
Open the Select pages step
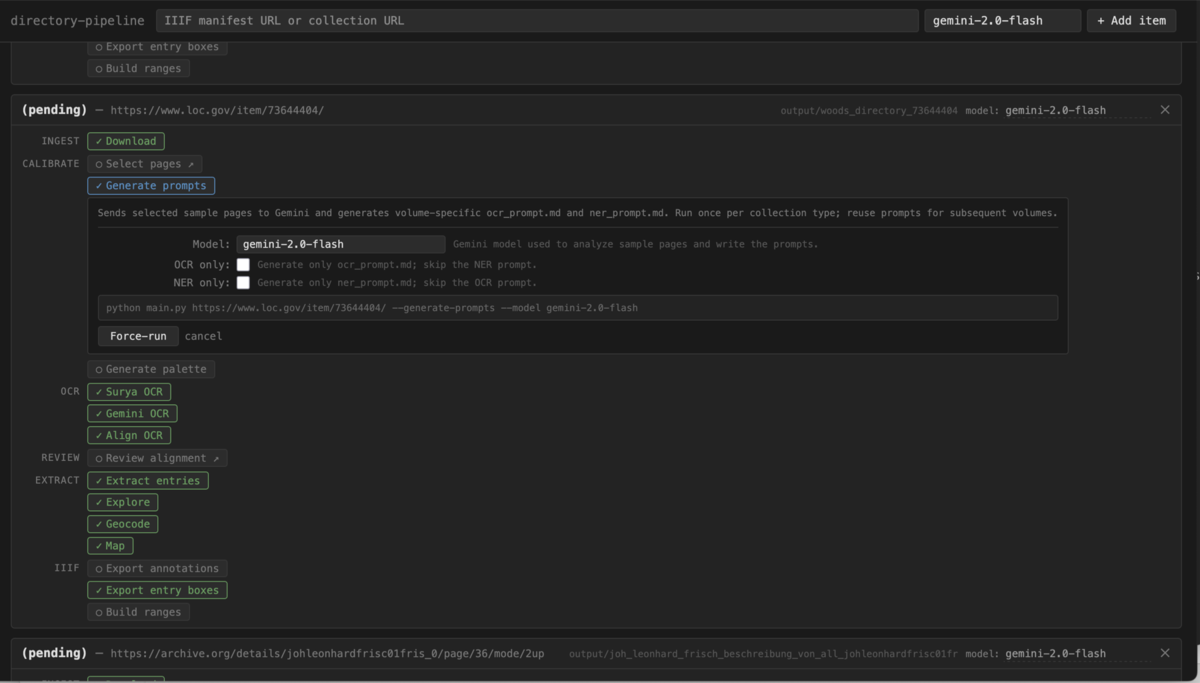145,163
